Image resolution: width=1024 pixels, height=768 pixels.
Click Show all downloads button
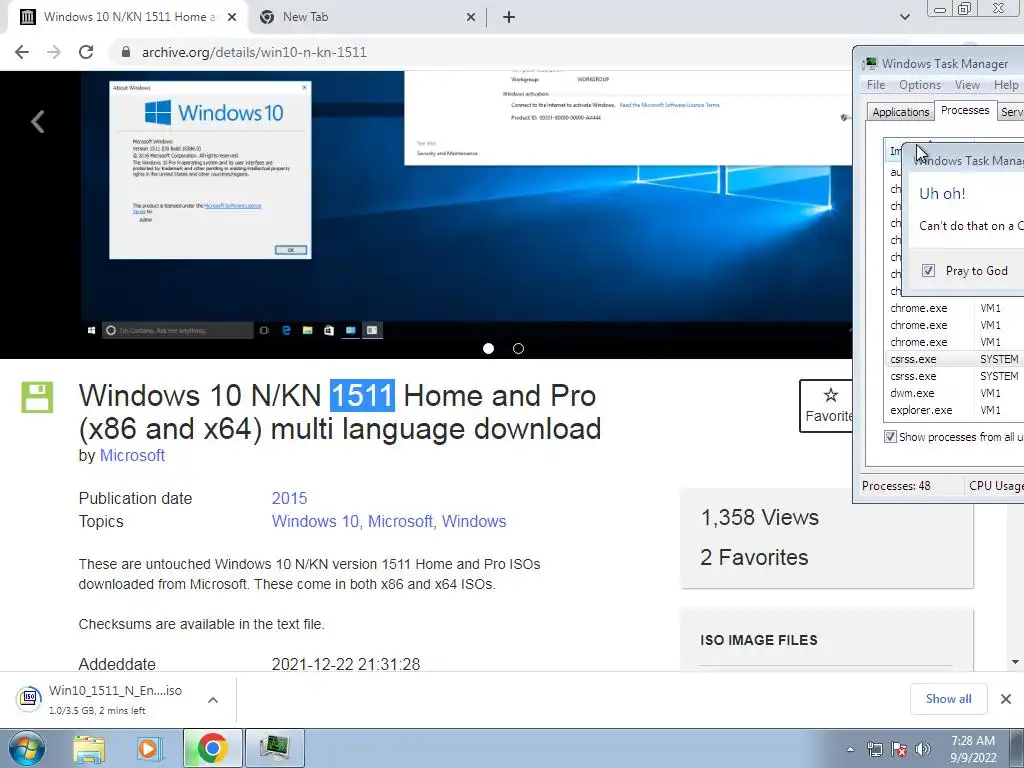(948, 699)
